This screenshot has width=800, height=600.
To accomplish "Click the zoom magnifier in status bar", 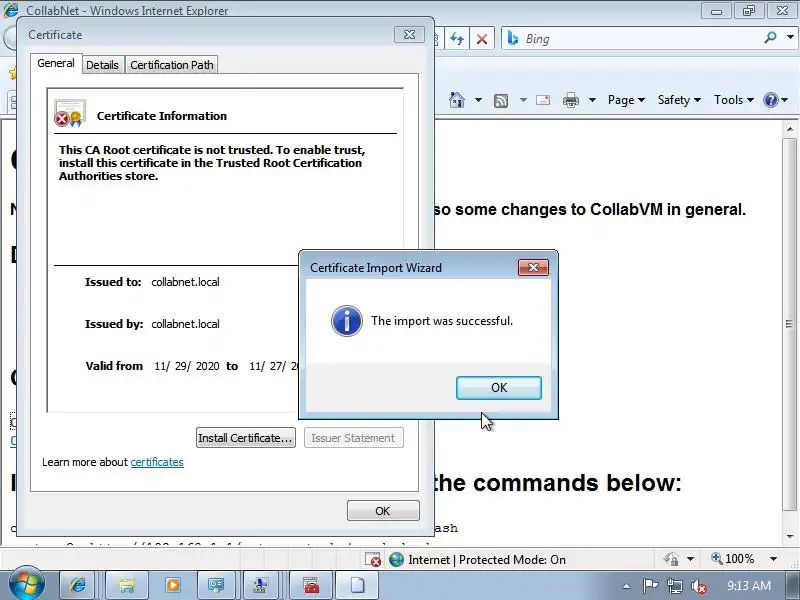I will pyautogui.click(x=717, y=558).
